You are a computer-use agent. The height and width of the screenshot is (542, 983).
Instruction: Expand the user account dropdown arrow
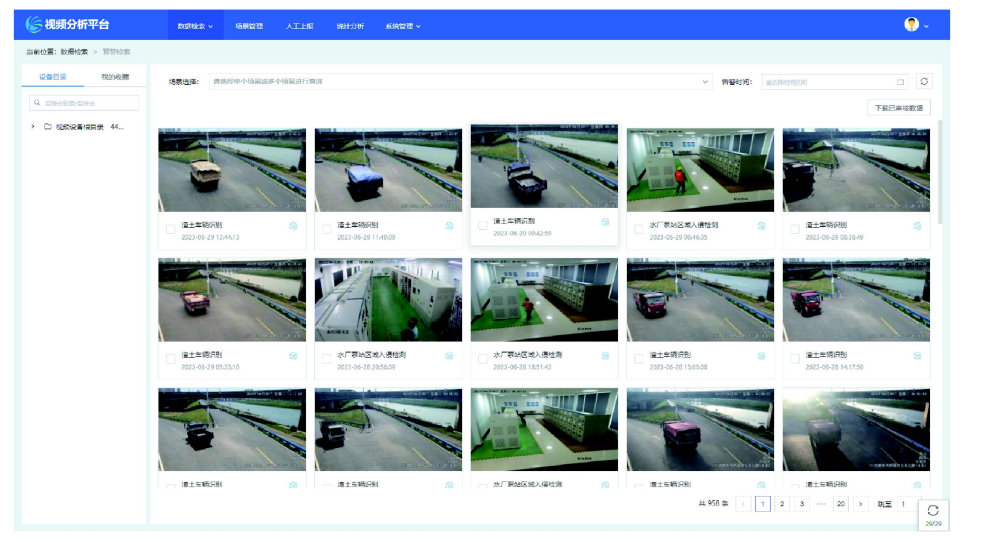[926, 26]
